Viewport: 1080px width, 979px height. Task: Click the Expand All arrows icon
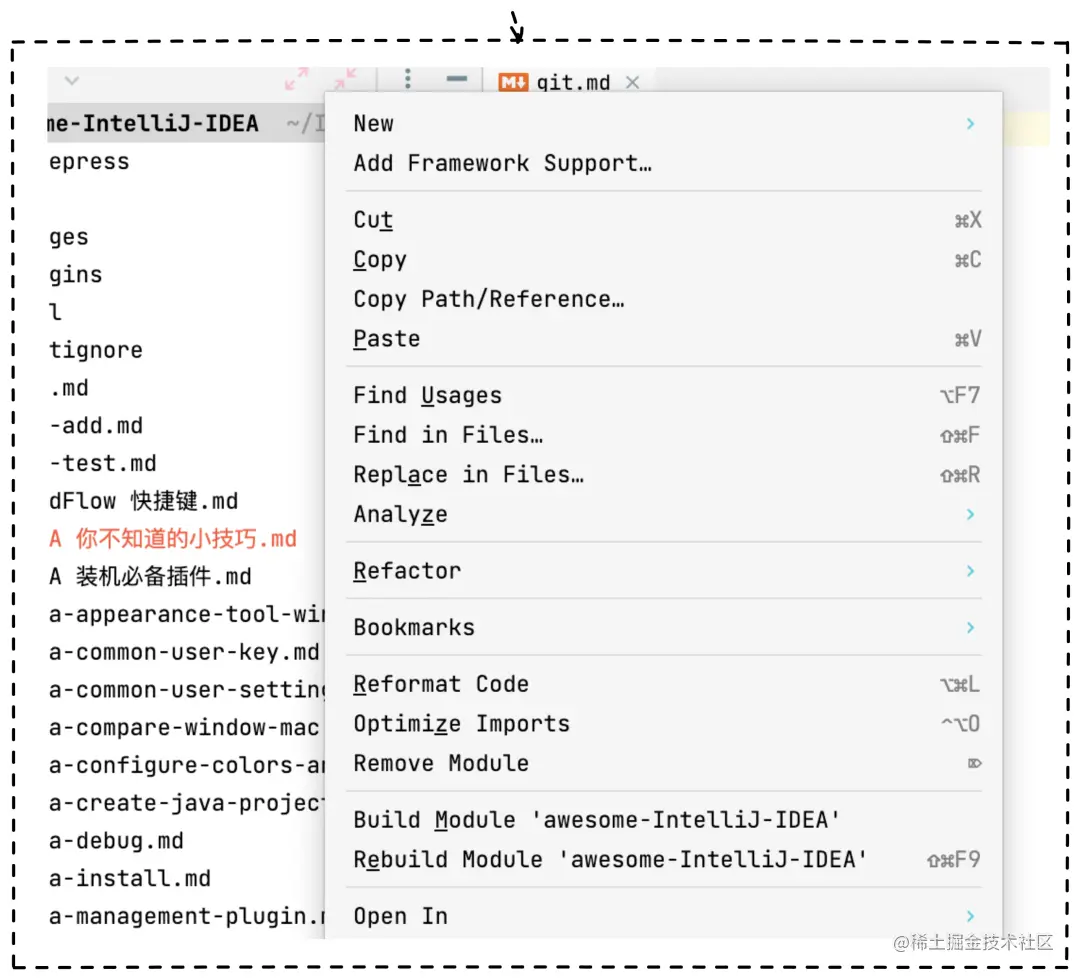(x=297, y=79)
